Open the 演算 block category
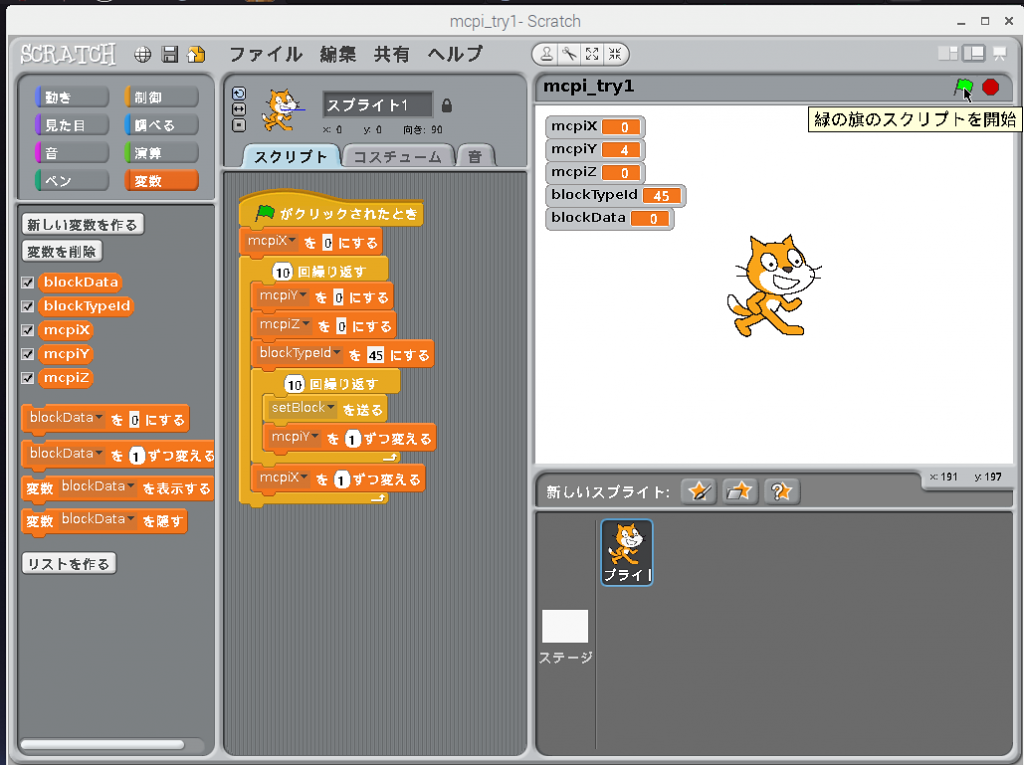Image resolution: width=1024 pixels, height=765 pixels. 161,153
